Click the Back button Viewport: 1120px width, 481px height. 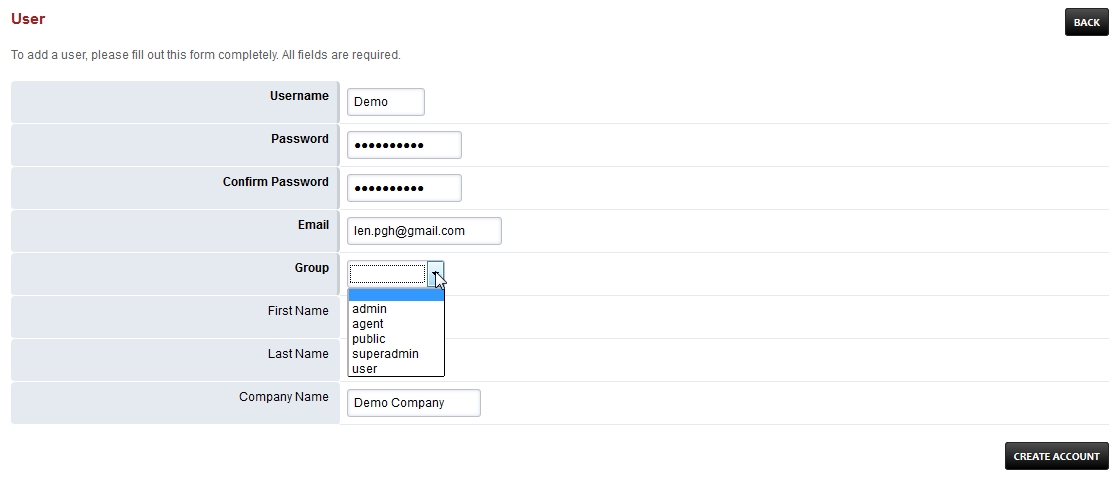click(1086, 22)
